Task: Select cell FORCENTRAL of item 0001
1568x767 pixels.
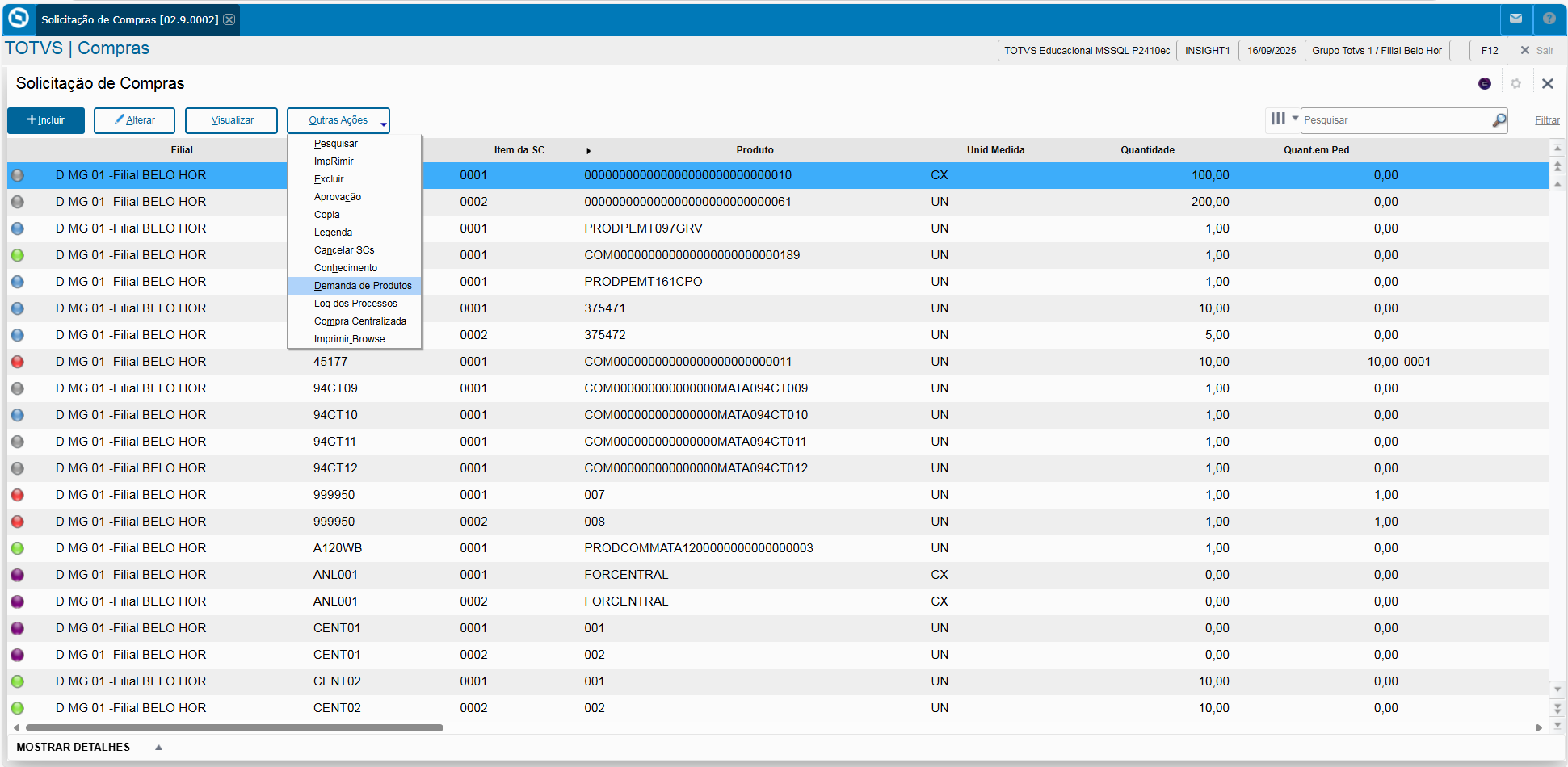Action: coord(626,575)
